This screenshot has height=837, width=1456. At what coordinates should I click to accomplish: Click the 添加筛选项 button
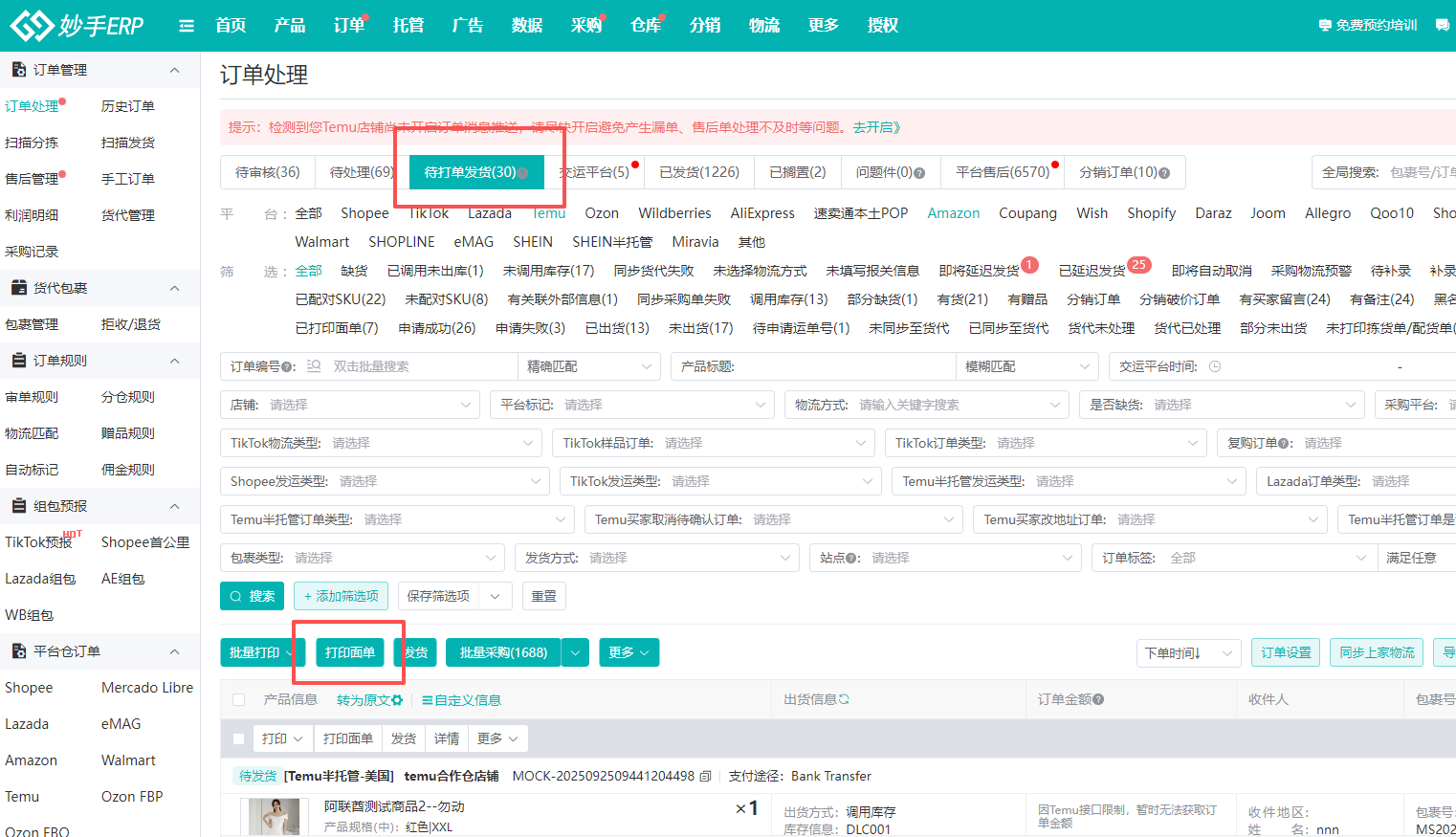tap(341, 596)
